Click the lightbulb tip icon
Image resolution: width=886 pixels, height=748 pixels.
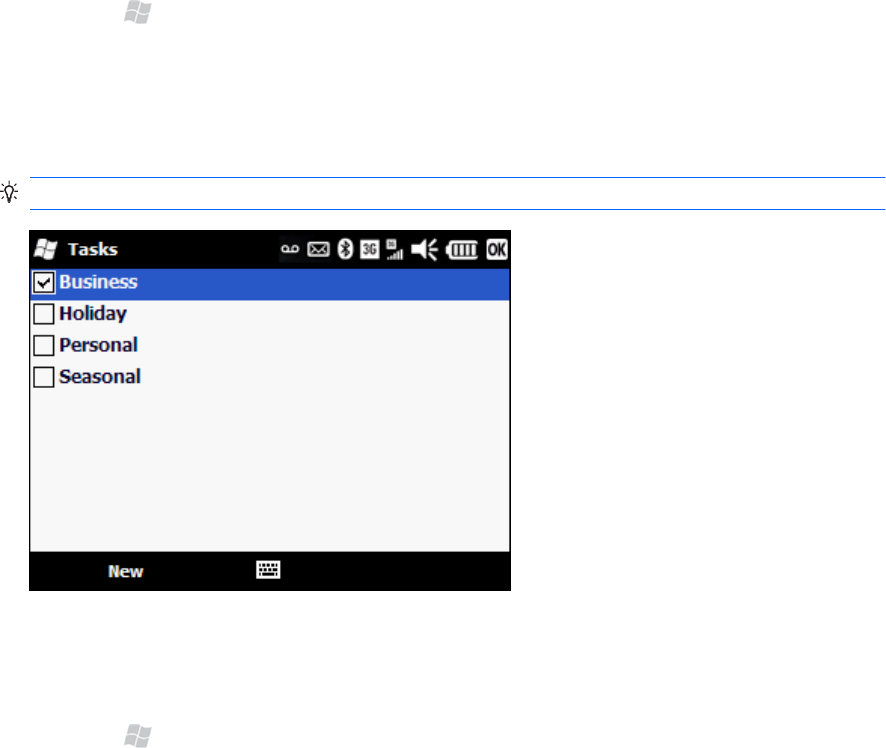pos(9,192)
